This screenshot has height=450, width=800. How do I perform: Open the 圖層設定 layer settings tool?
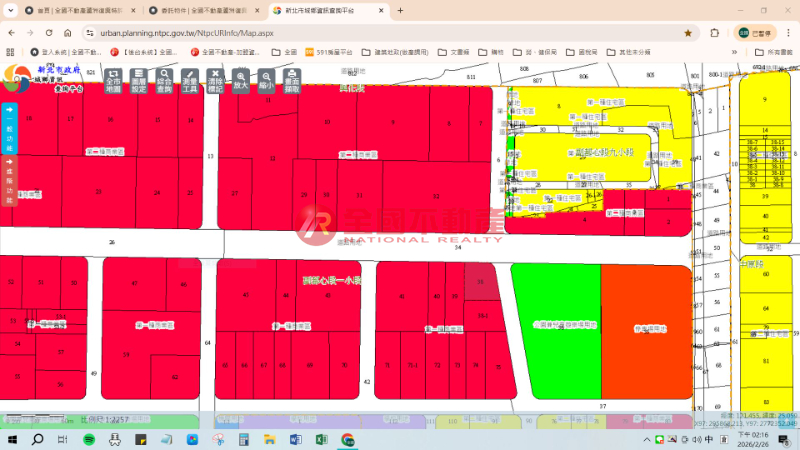pyautogui.click(x=139, y=81)
